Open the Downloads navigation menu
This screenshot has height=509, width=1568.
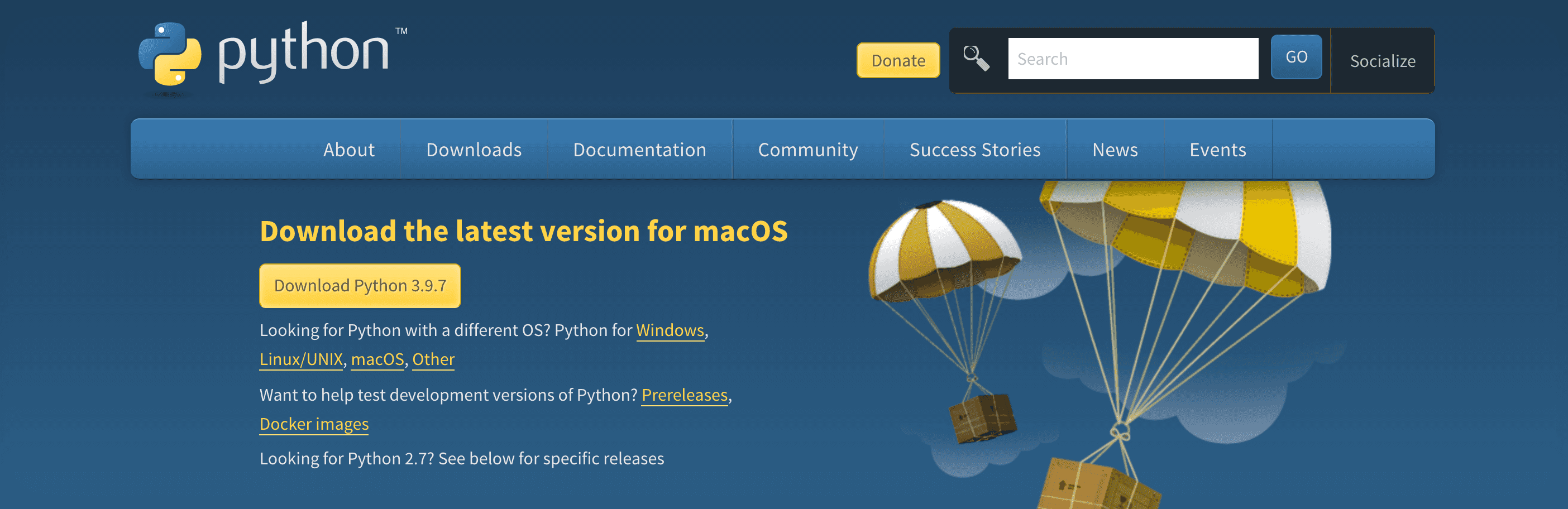click(x=474, y=149)
